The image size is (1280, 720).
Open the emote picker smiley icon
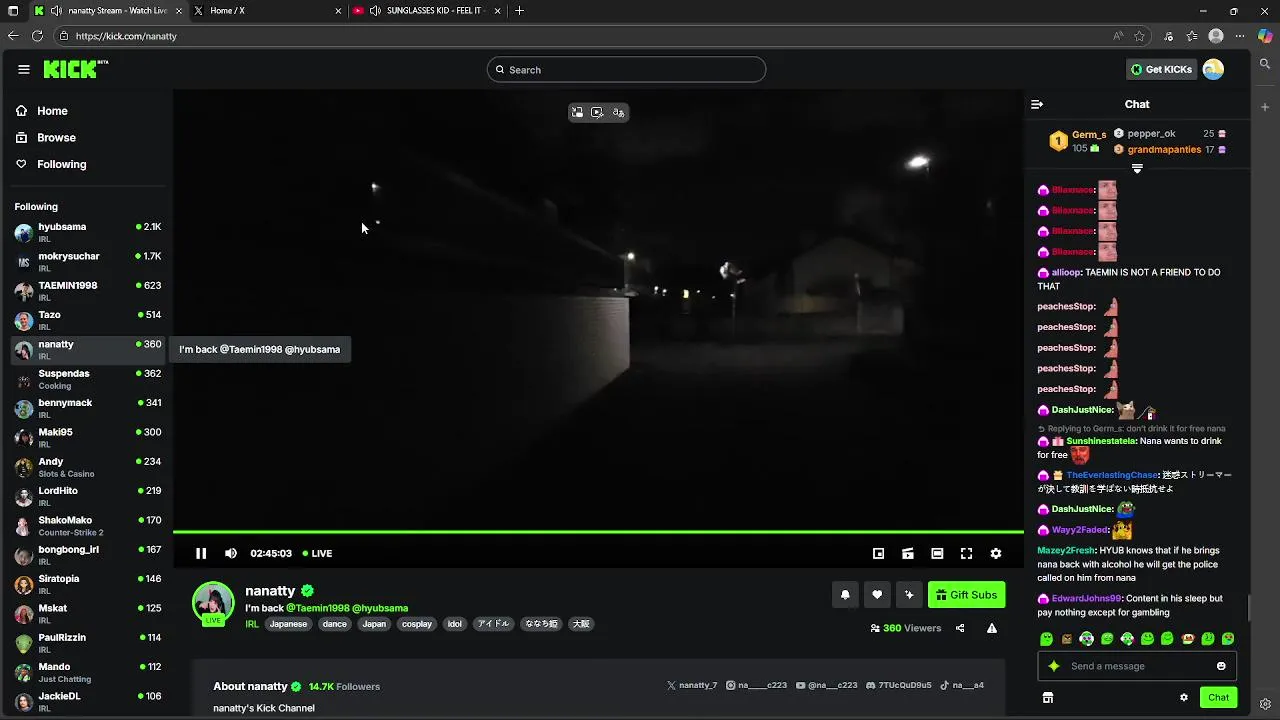[x=1221, y=666]
